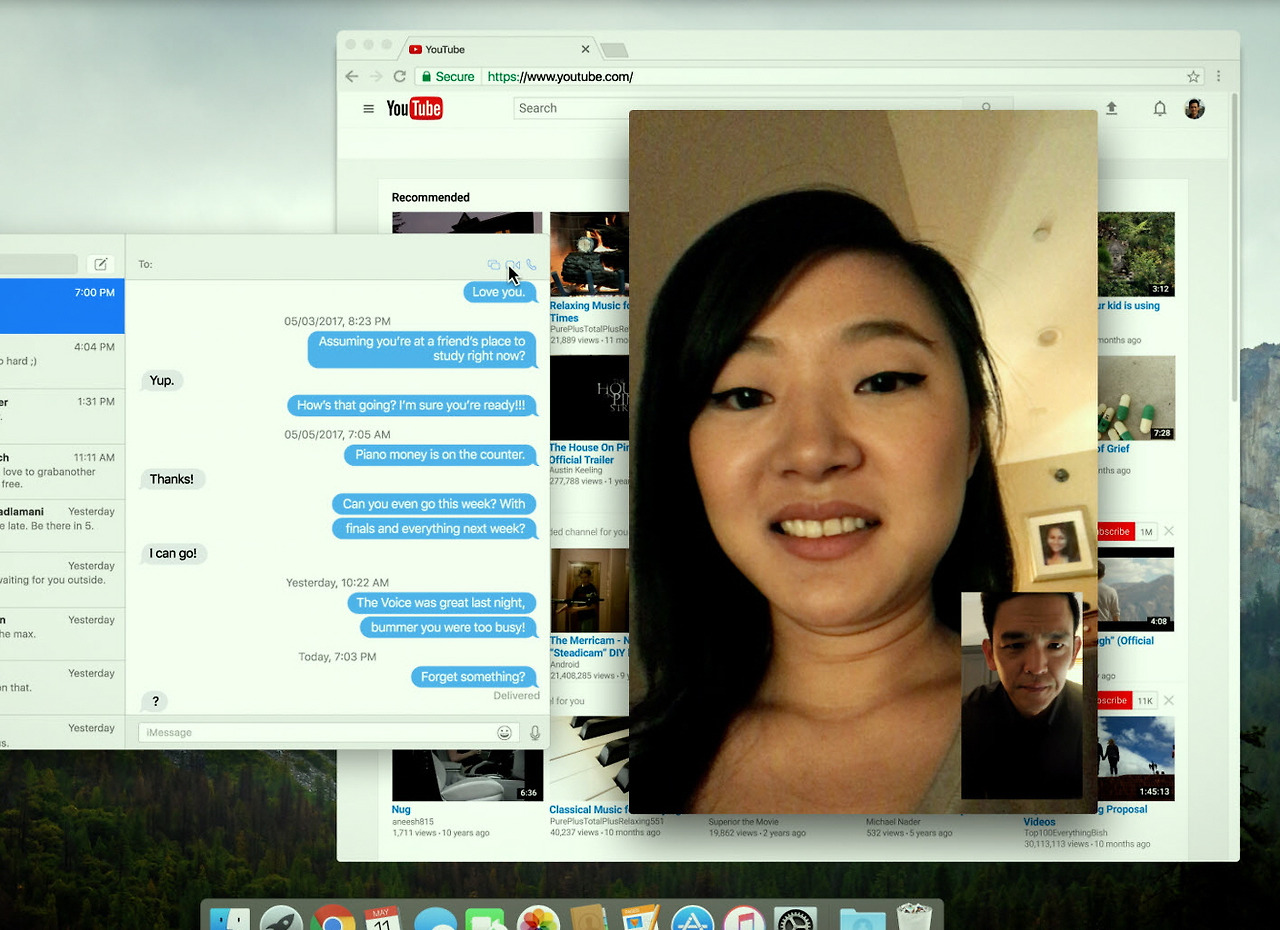Screen dimensions: 1280x930
Task: Open Finder from the Dock
Action: [x=231, y=918]
